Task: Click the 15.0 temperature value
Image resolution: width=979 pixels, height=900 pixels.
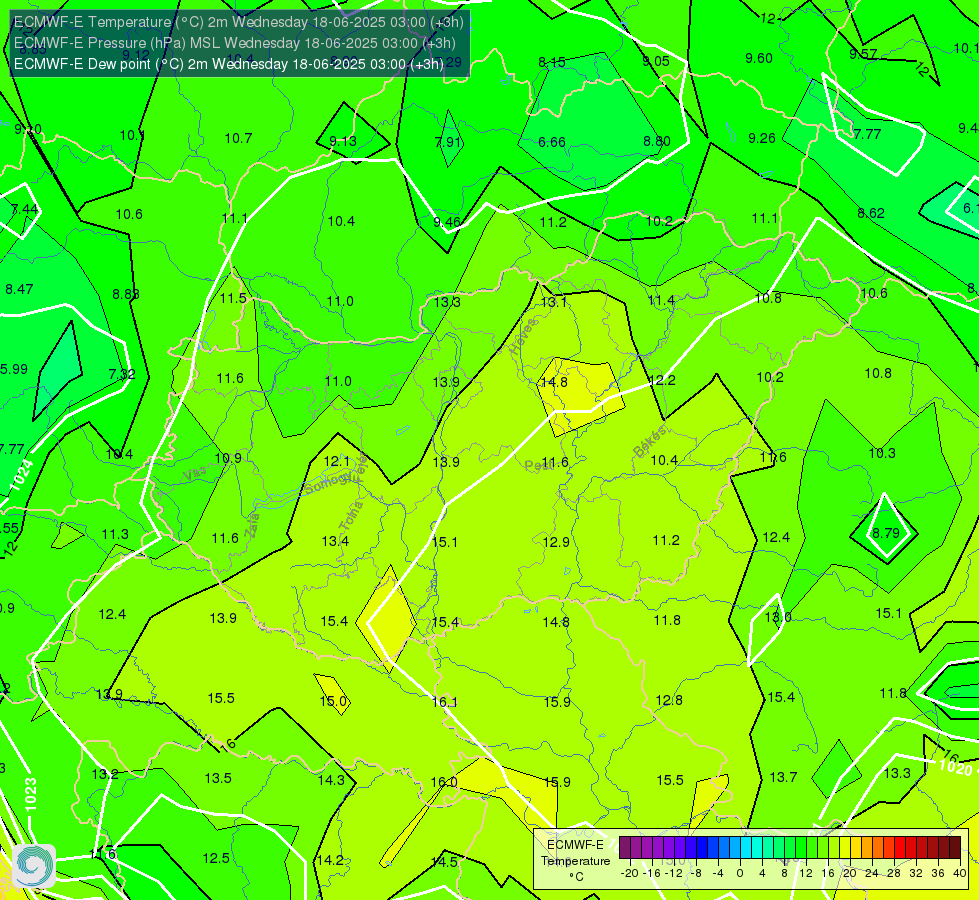Action: 333,701
